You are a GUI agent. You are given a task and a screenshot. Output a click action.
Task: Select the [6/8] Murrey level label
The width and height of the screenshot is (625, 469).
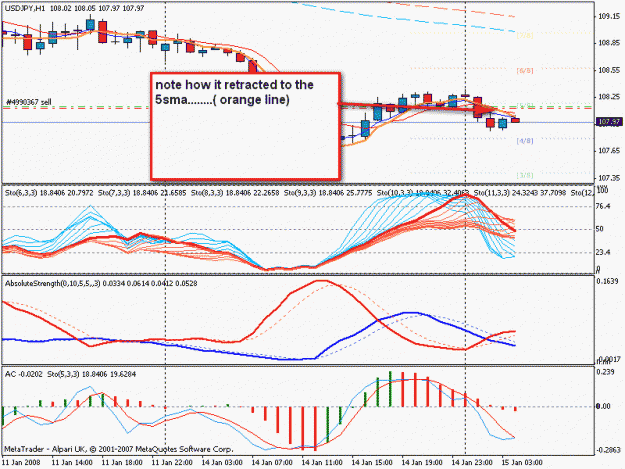525,71
